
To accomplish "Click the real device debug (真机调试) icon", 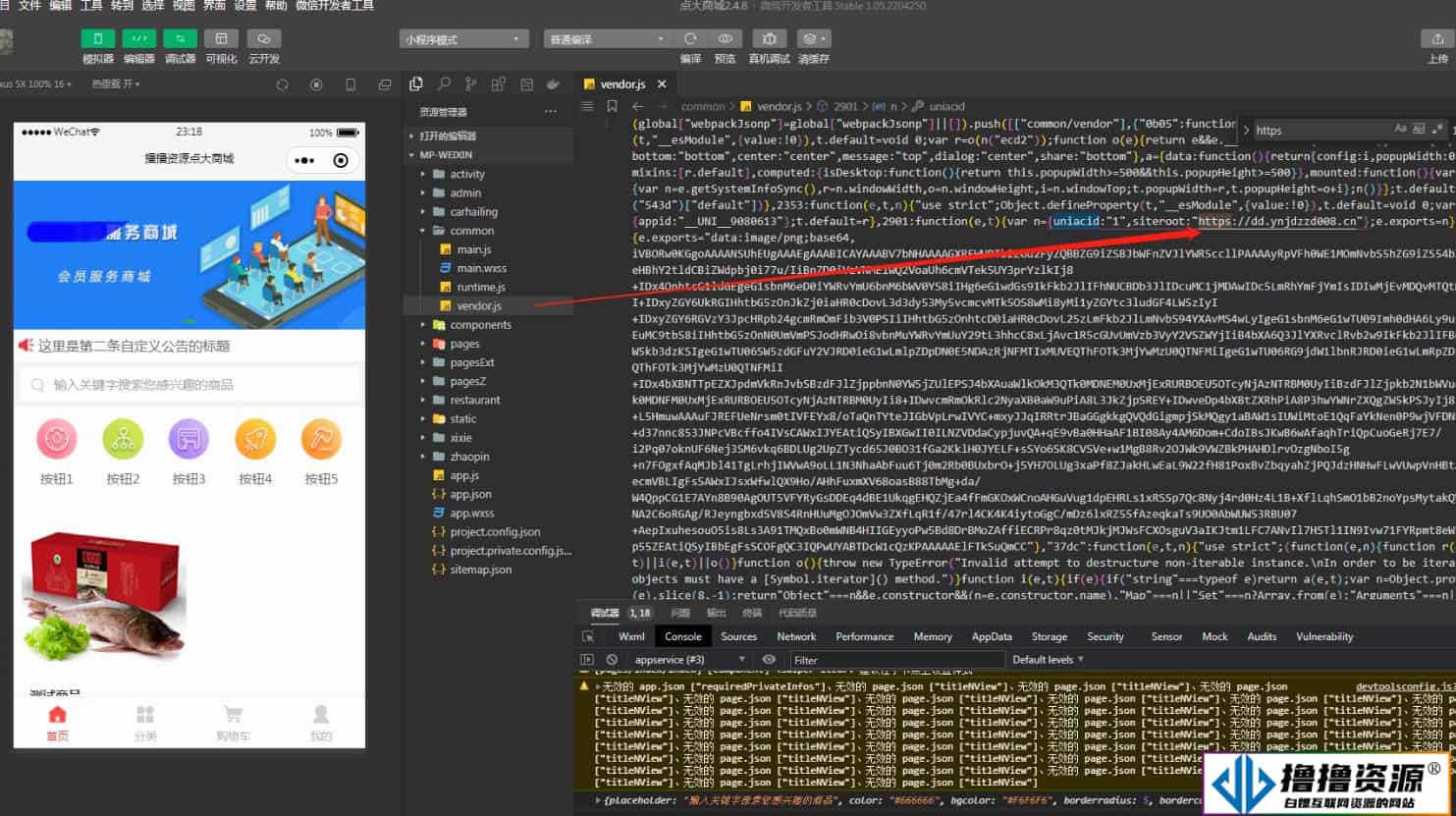I will [x=769, y=38].
